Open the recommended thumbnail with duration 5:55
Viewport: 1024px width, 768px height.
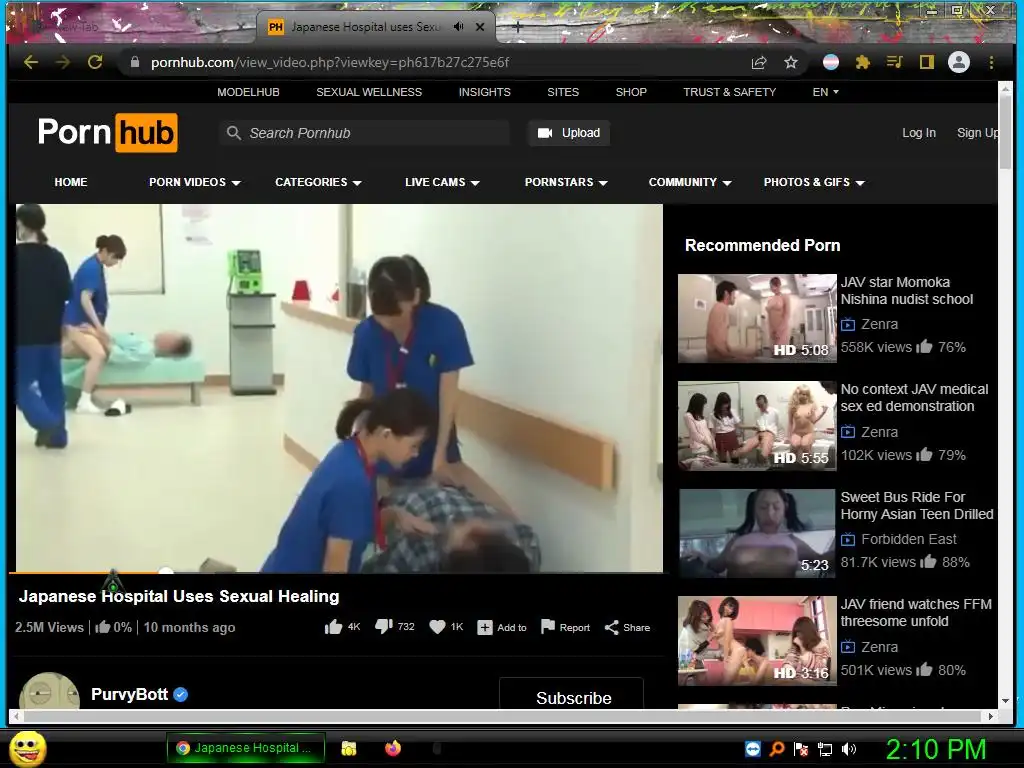click(x=757, y=426)
